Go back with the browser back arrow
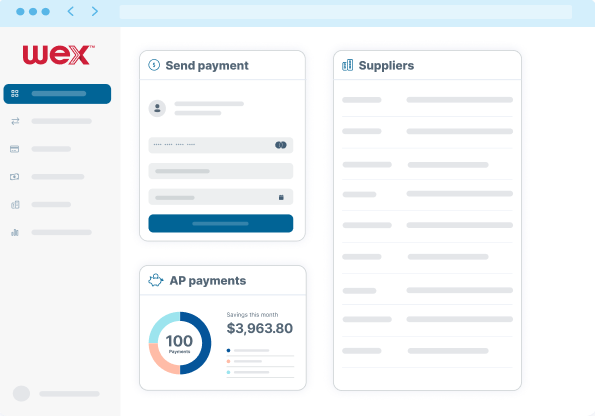This screenshot has width=595, height=416. 71,11
